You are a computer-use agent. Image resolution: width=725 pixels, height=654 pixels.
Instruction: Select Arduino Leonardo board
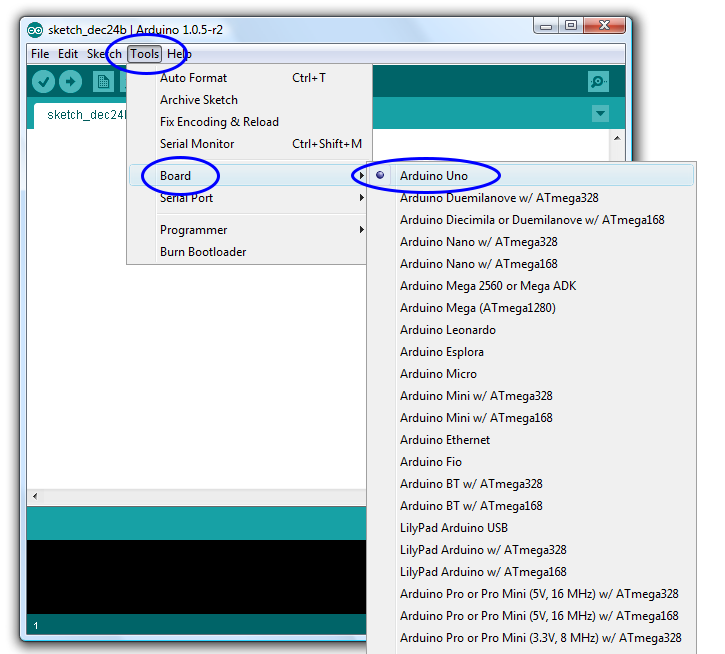tap(532, 330)
